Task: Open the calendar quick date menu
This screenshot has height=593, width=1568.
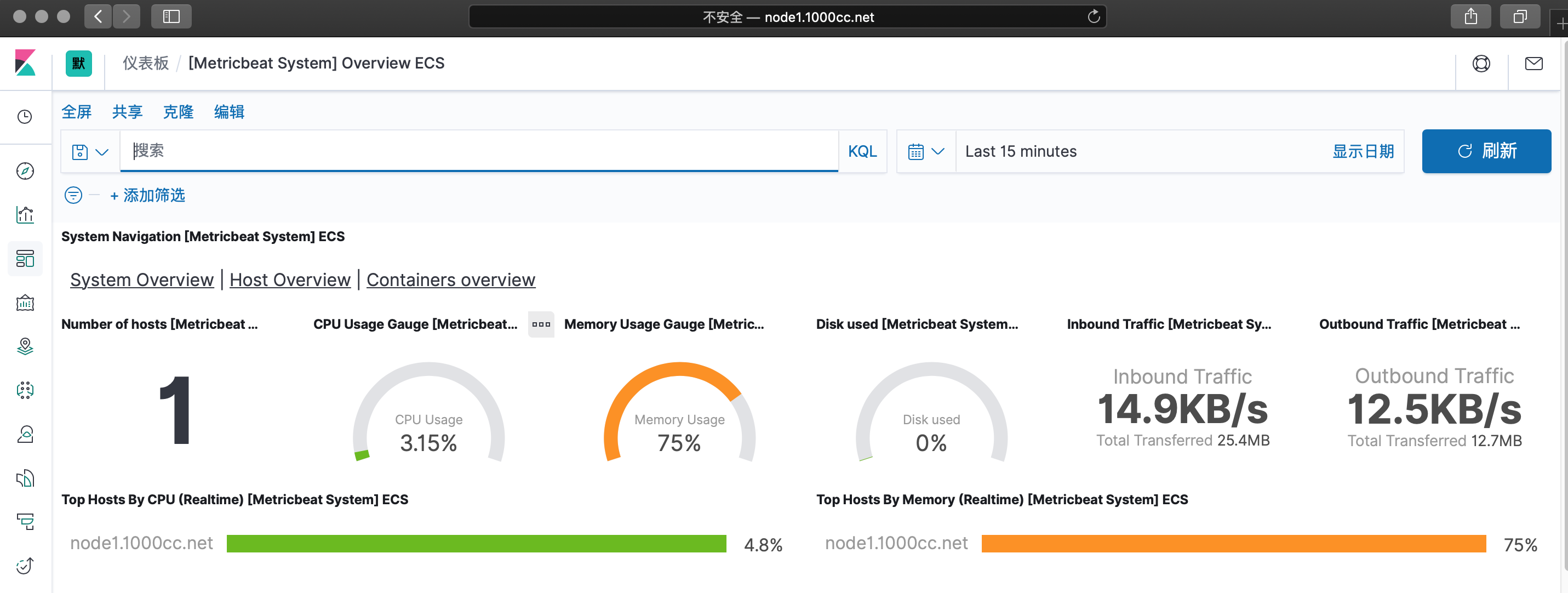Action: [x=925, y=152]
